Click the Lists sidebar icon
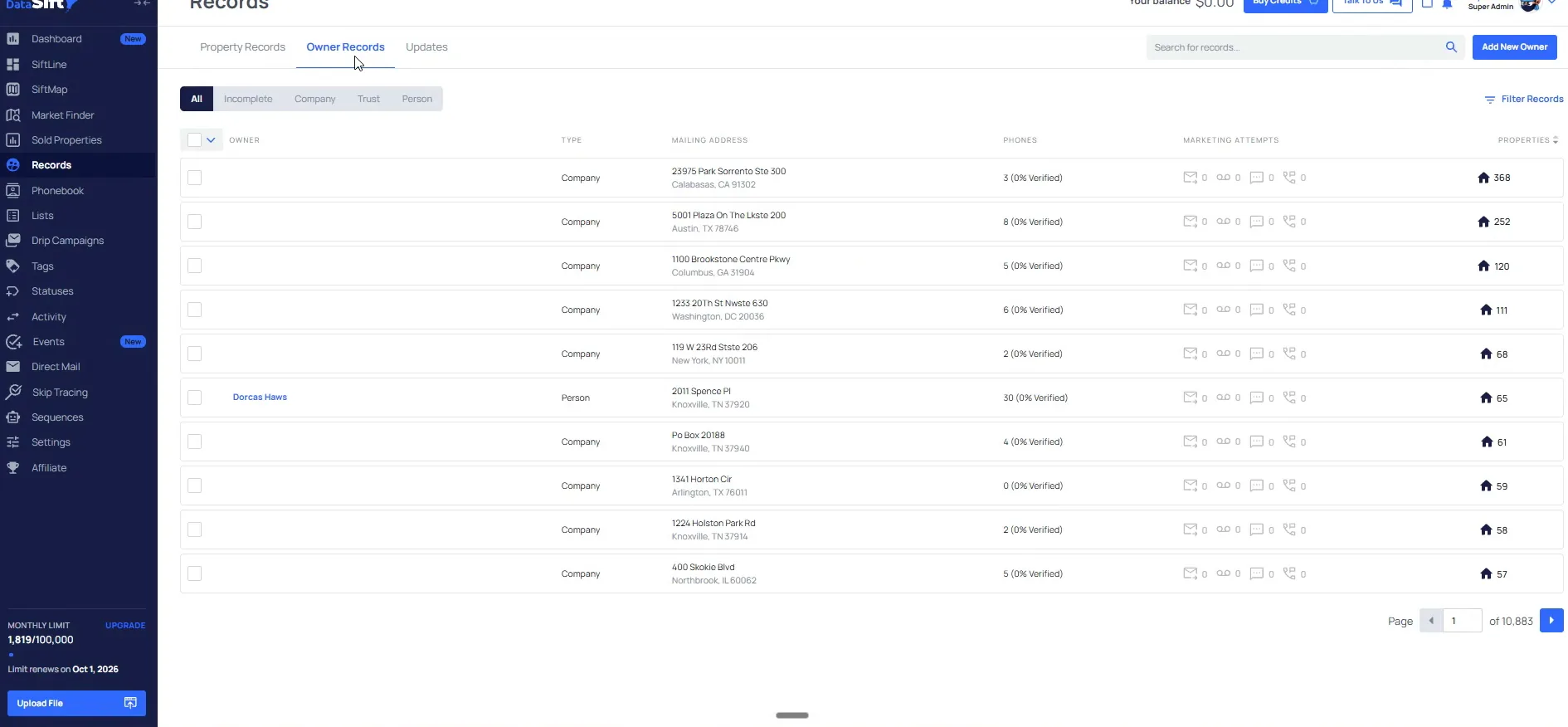 tap(13, 216)
